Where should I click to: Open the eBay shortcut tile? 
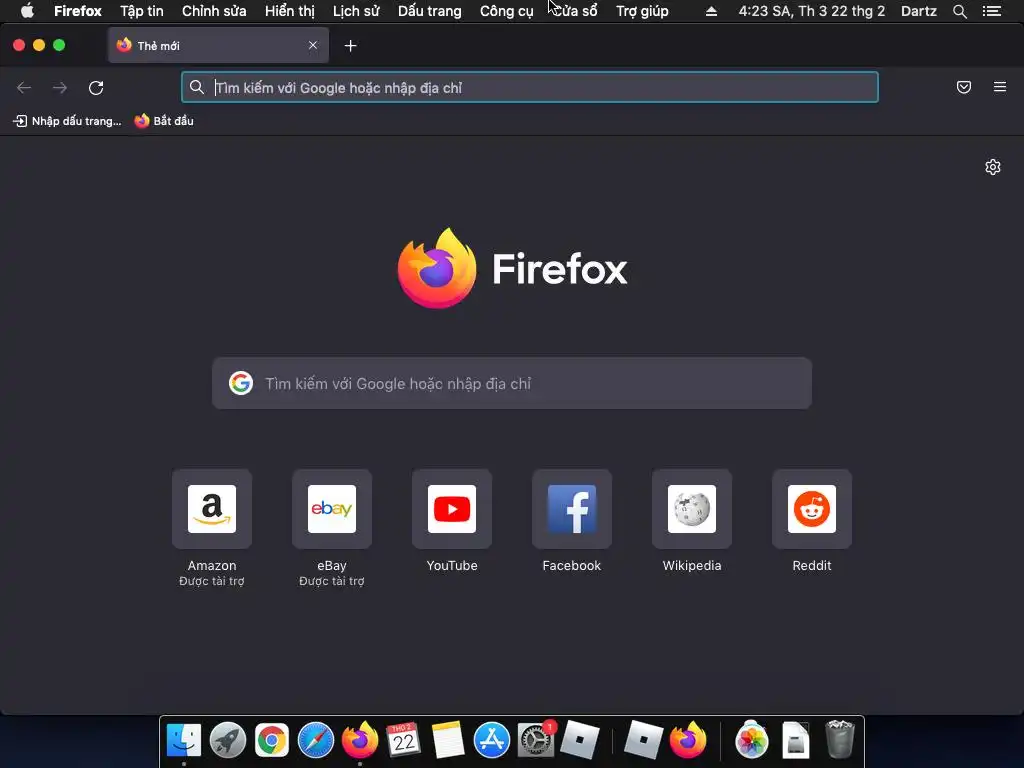coord(332,509)
